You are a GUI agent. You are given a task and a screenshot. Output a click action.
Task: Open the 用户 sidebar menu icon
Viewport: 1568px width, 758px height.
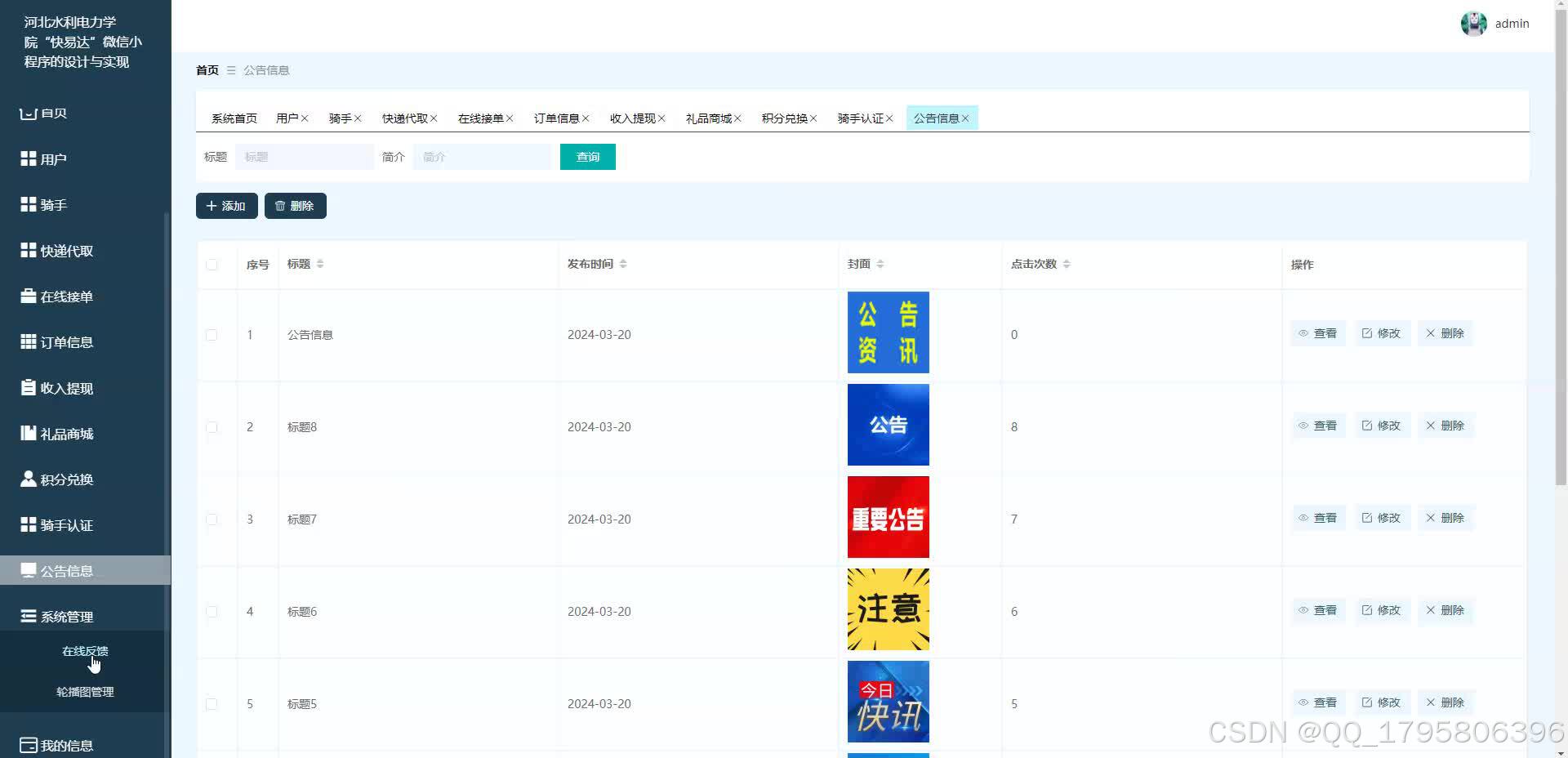[29, 158]
